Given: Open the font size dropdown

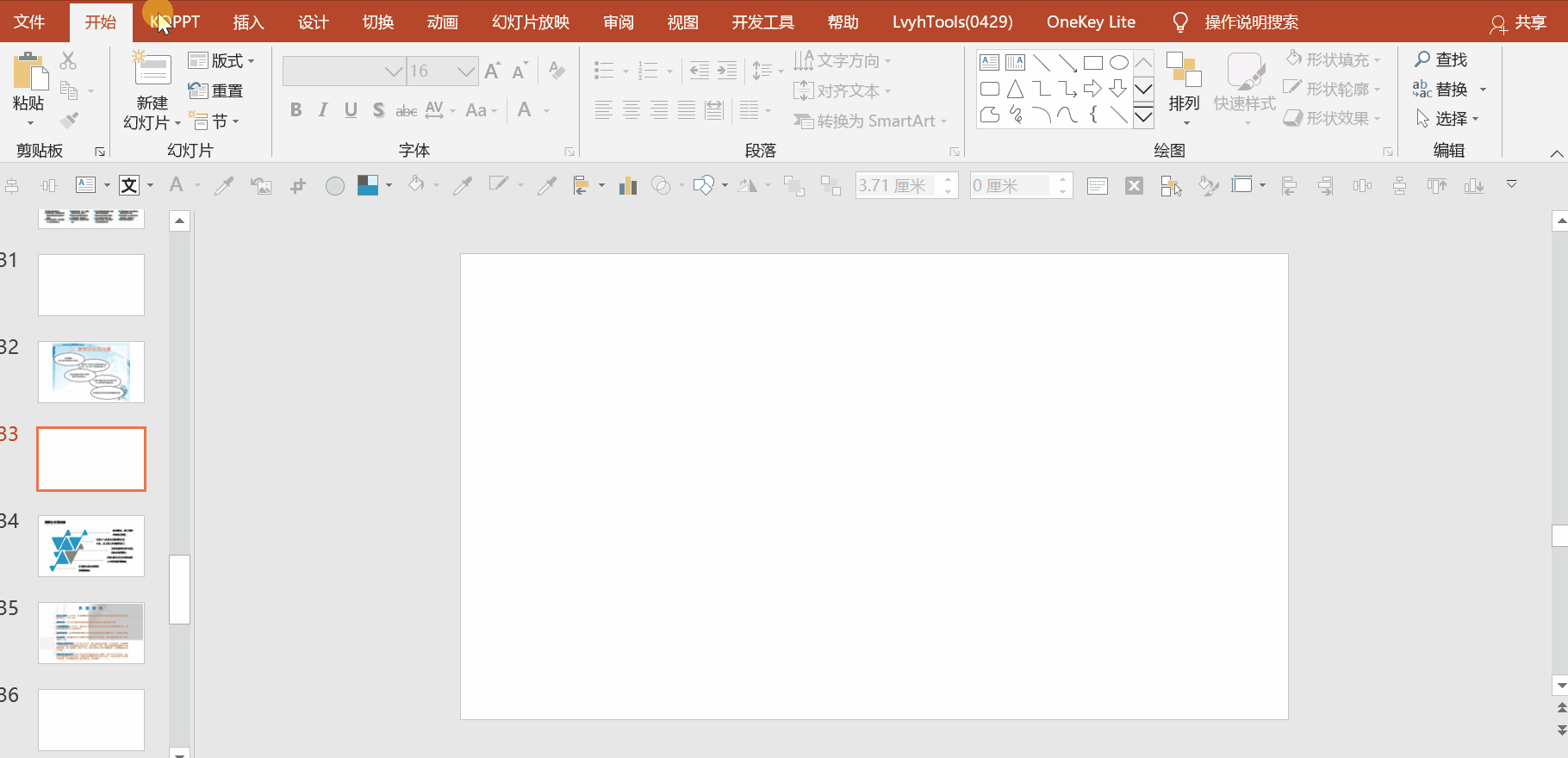Looking at the screenshot, I should coord(466,71).
